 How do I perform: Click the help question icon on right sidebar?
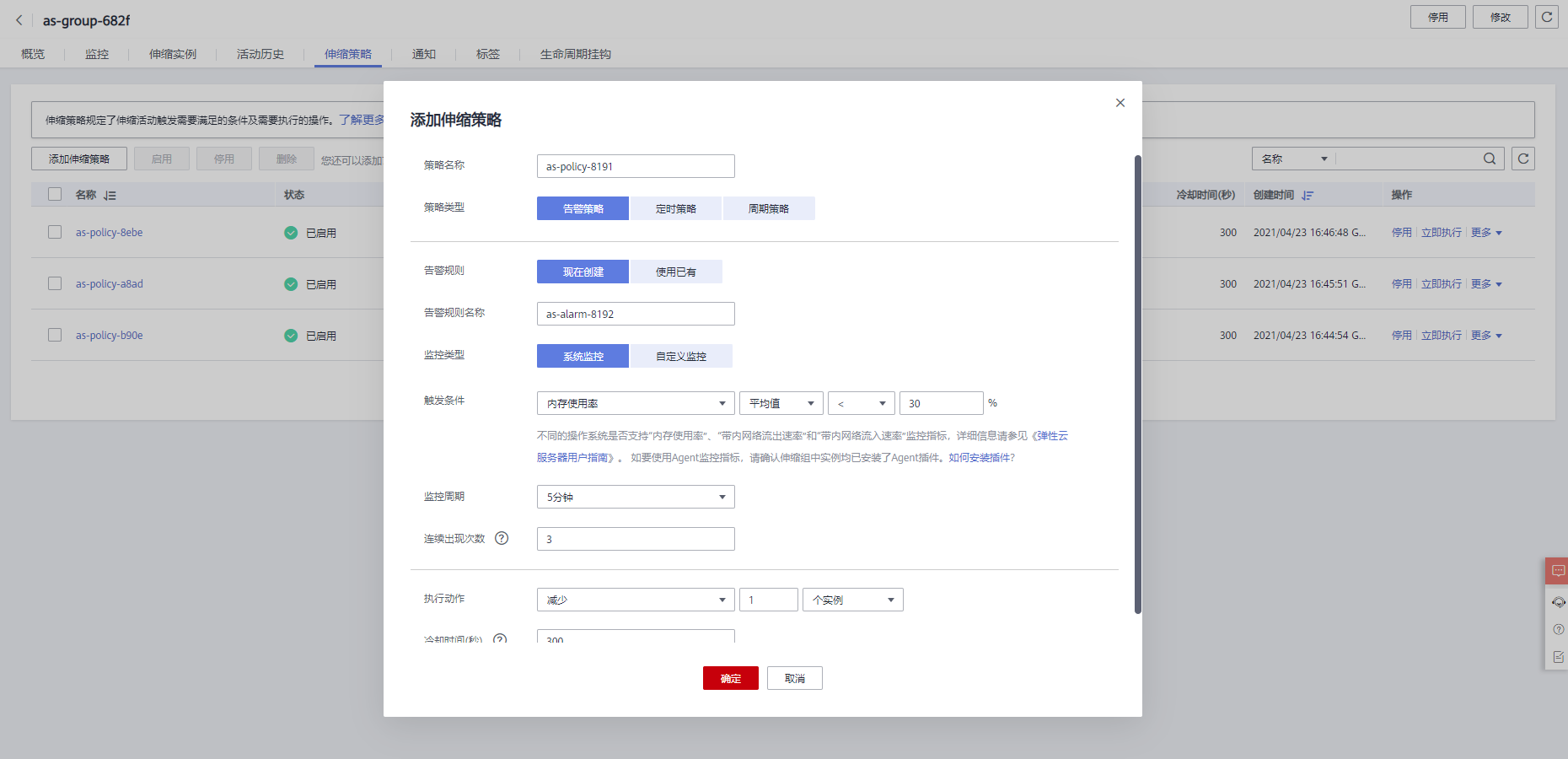(1558, 629)
